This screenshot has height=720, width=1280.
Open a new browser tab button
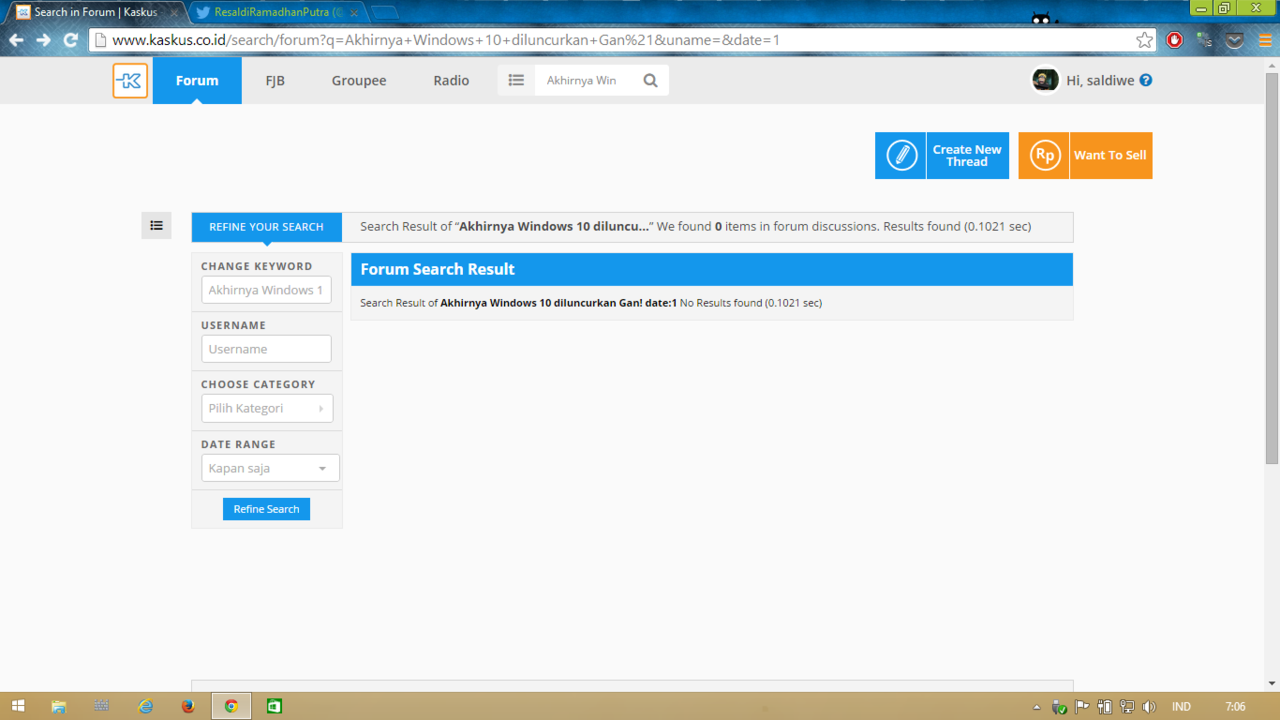click(385, 13)
